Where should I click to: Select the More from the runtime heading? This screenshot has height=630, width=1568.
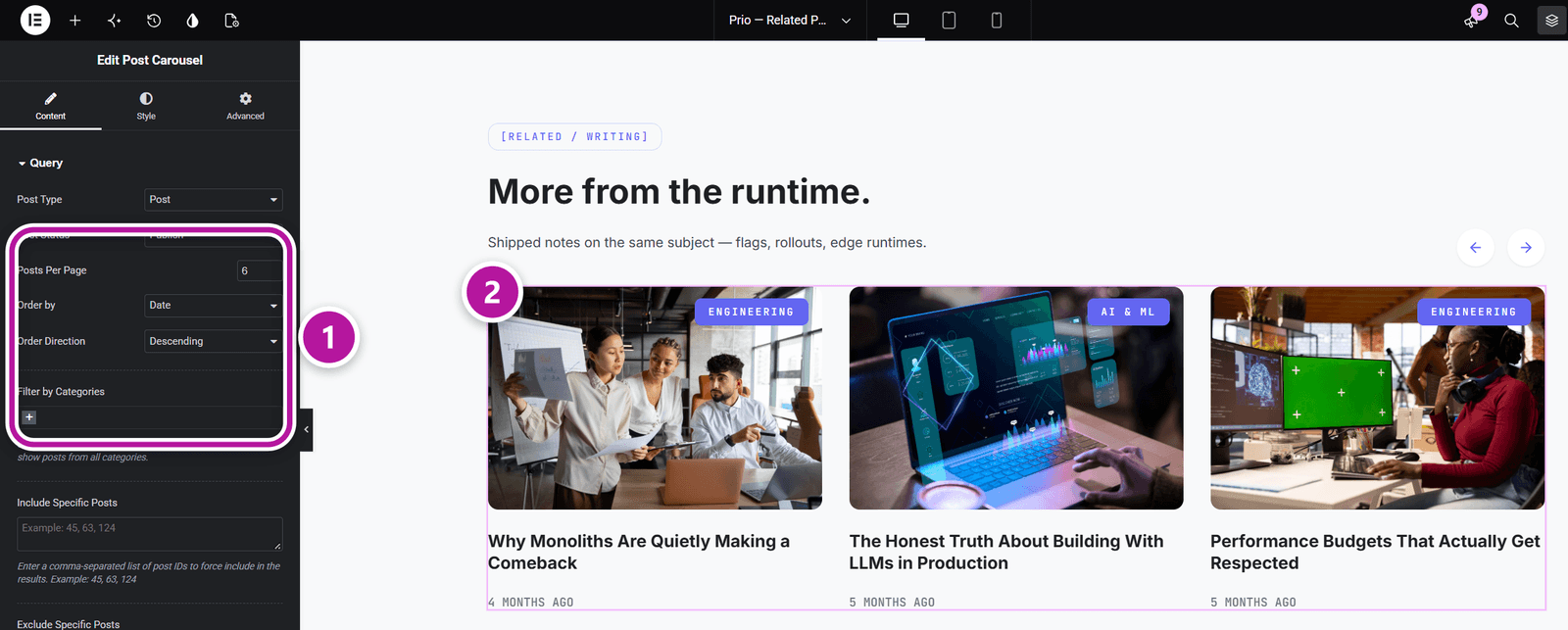pos(679,191)
